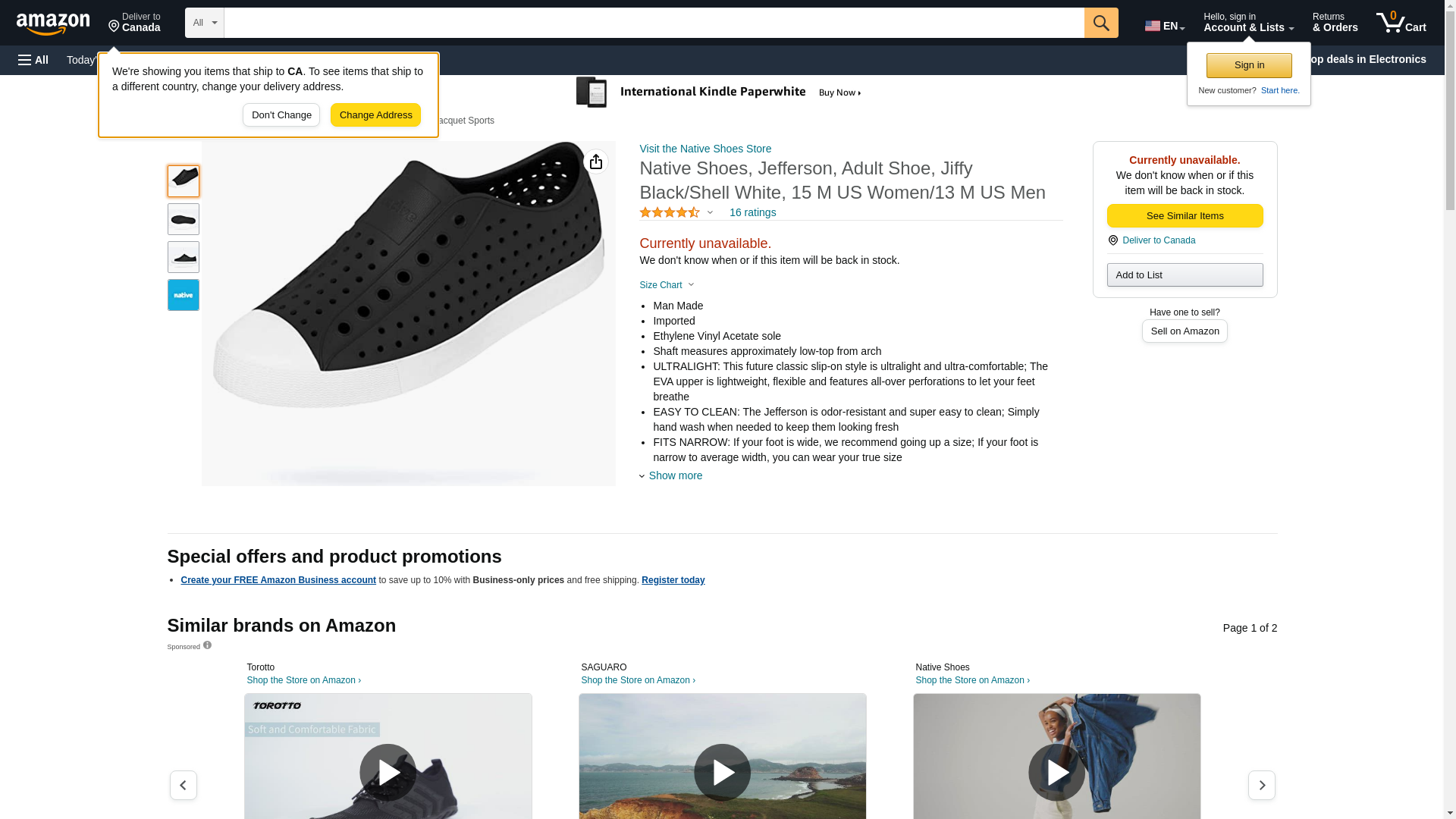Open Account & Lists menu
This screenshot has height=819, width=1456.
[x=1247, y=23]
